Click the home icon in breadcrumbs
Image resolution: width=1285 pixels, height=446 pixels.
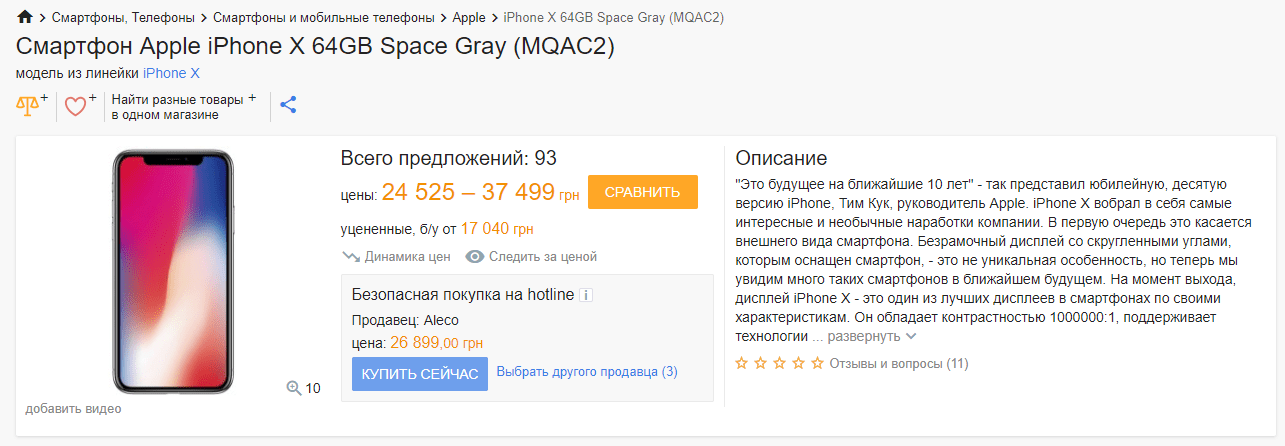click(25, 17)
